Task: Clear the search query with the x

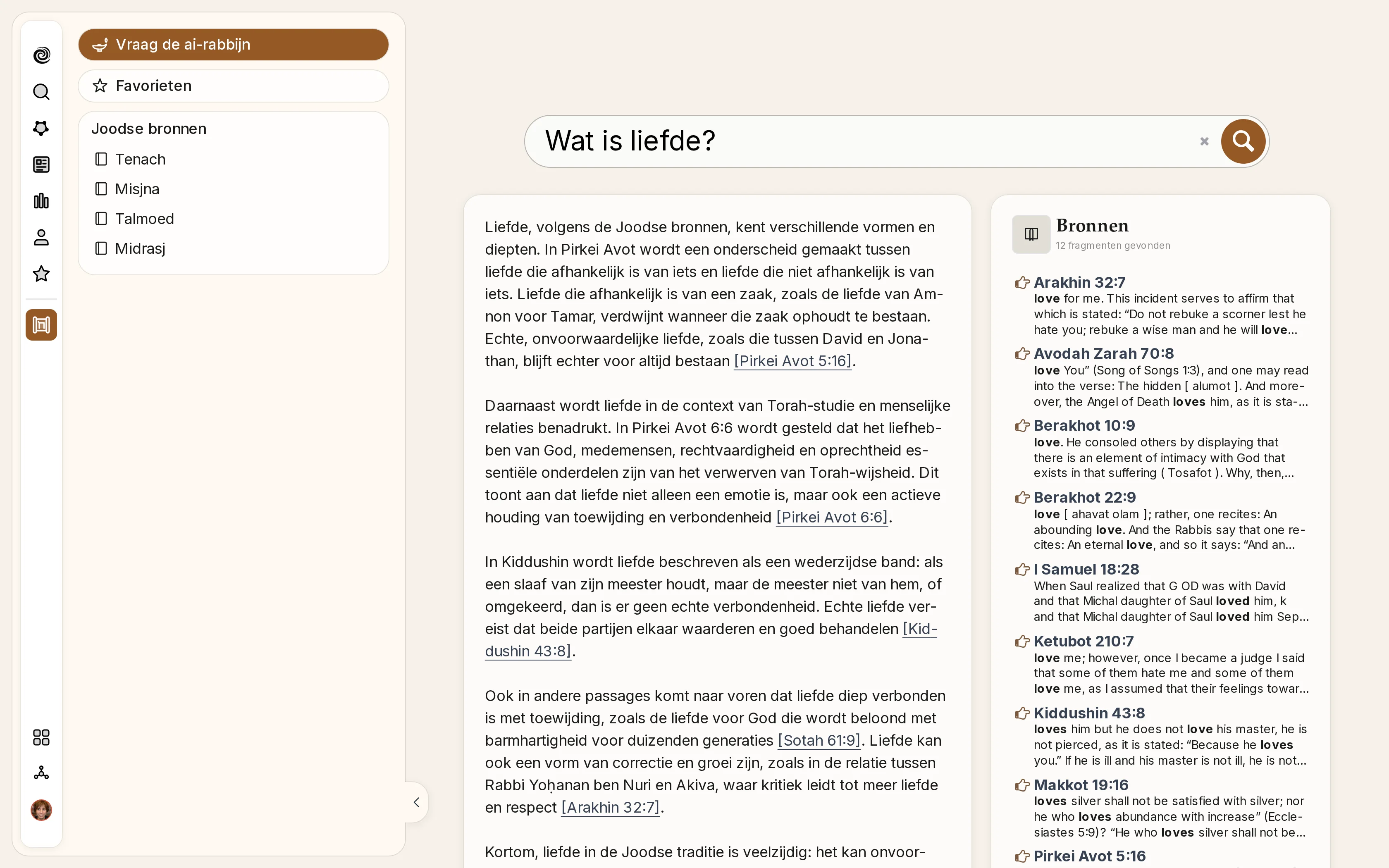Action: tap(1204, 141)
